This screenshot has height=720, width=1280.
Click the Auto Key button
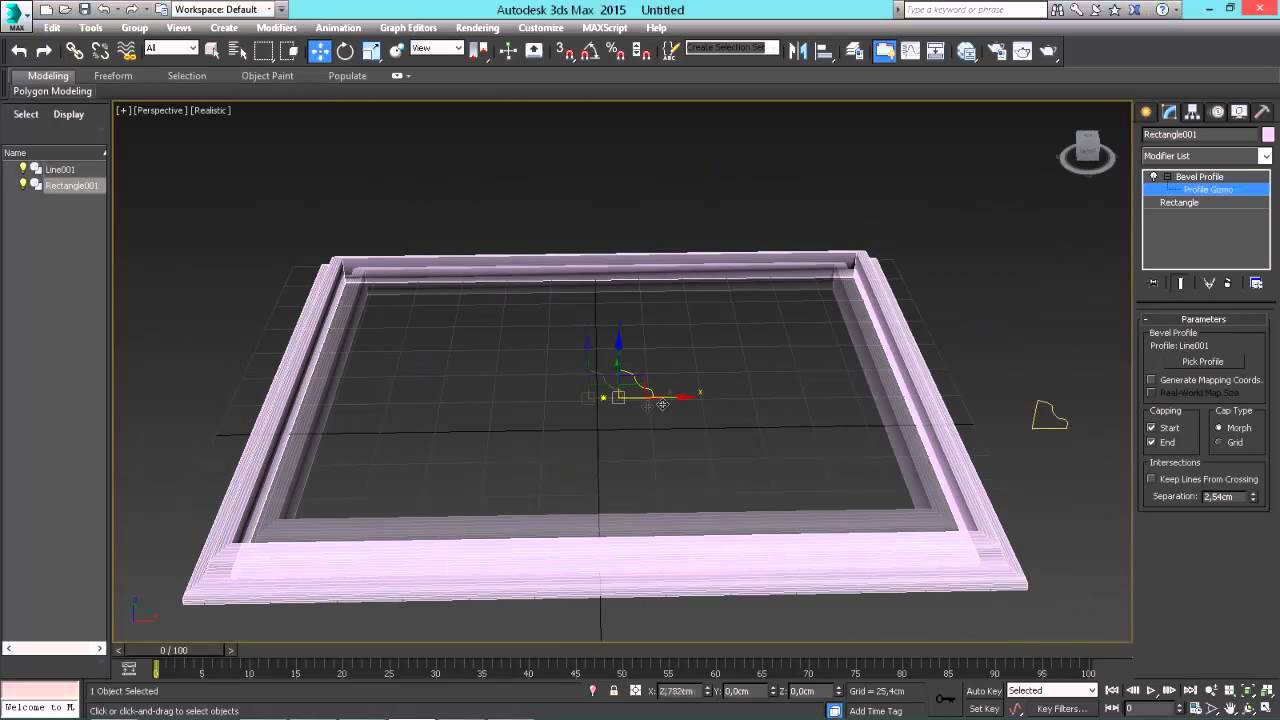983,691
